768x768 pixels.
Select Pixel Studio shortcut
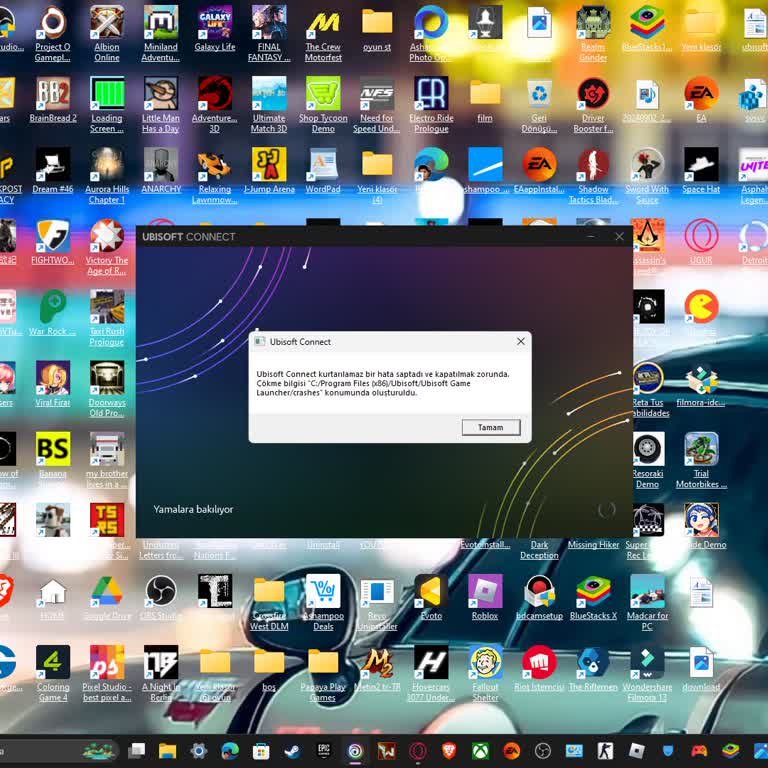[x=107, y=673]
